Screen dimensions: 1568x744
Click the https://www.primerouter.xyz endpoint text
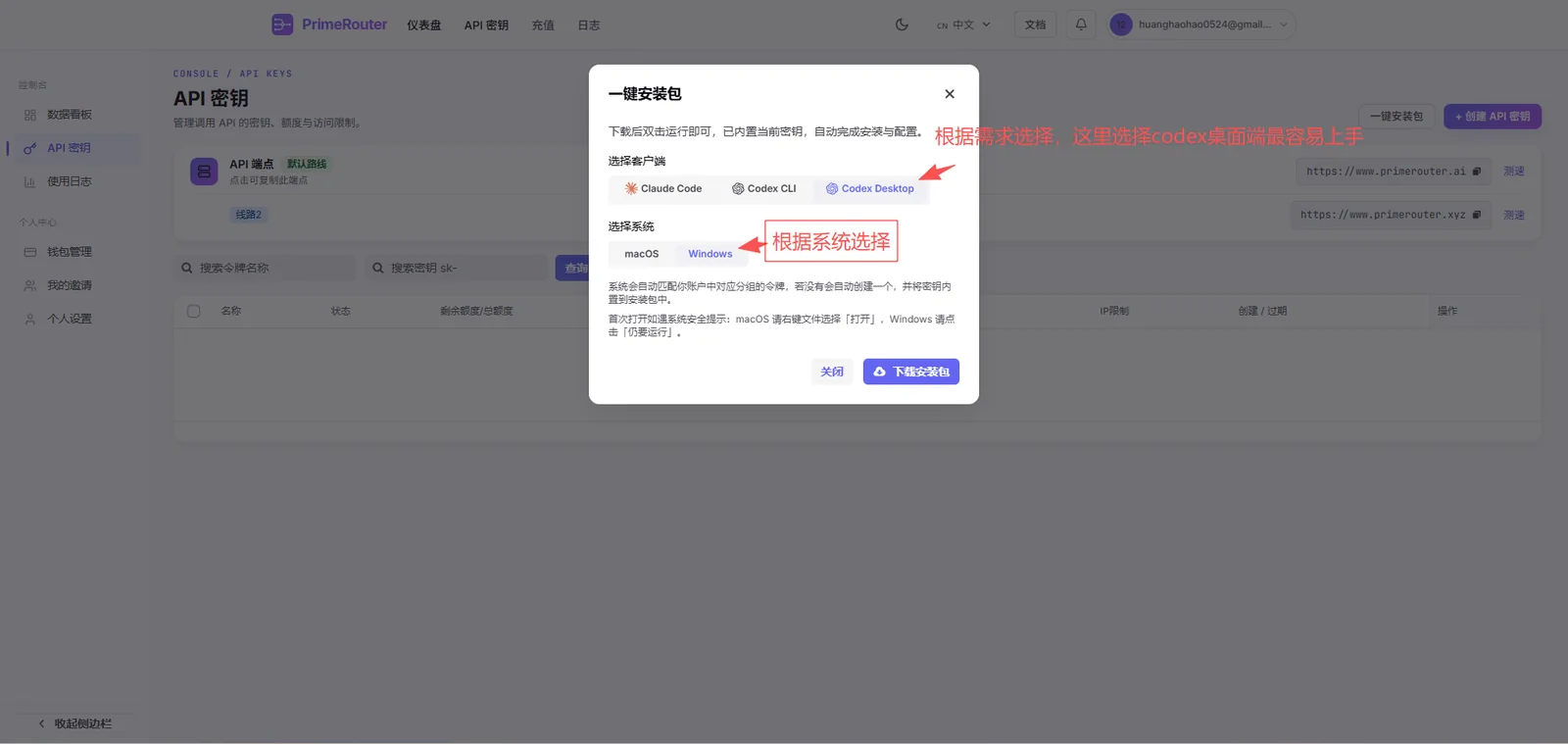tap(1383, 215)
